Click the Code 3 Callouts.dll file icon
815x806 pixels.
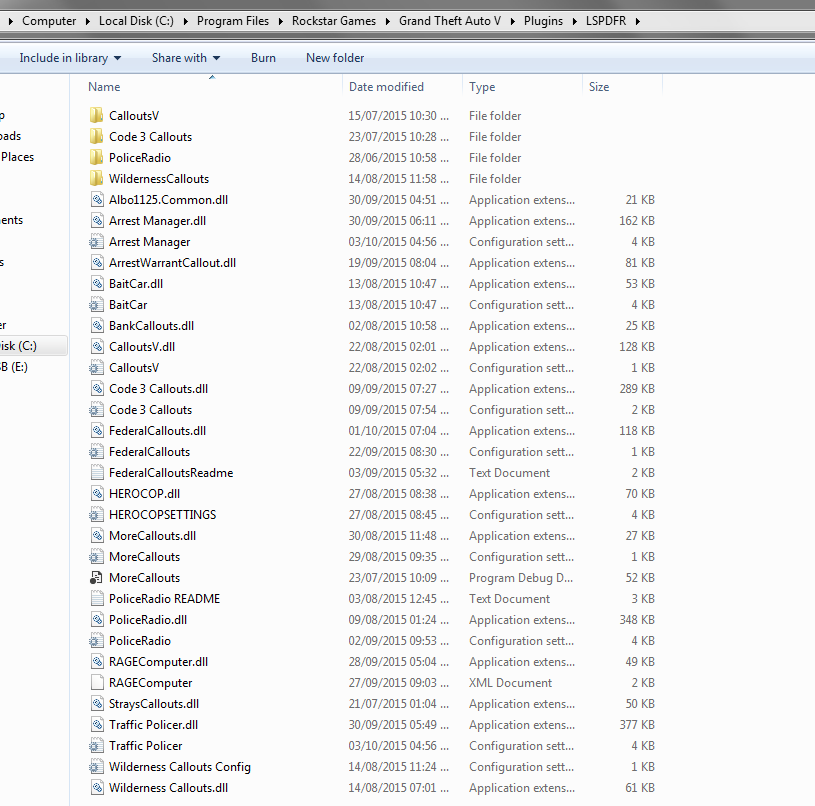coord(97,389)
